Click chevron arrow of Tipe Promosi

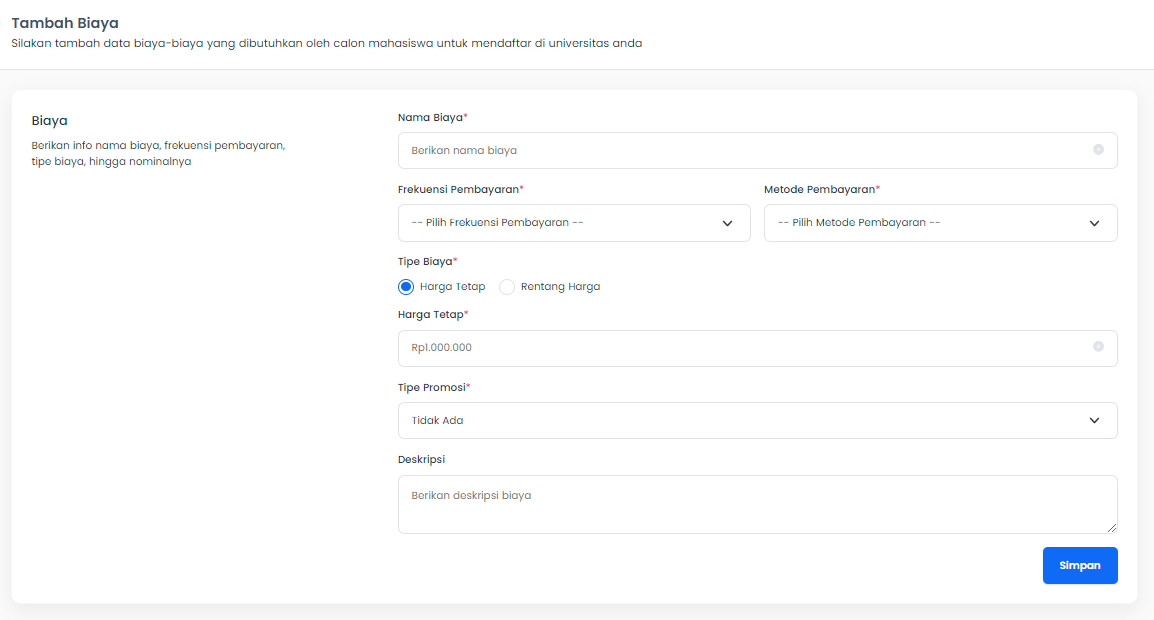(1094, 420)
